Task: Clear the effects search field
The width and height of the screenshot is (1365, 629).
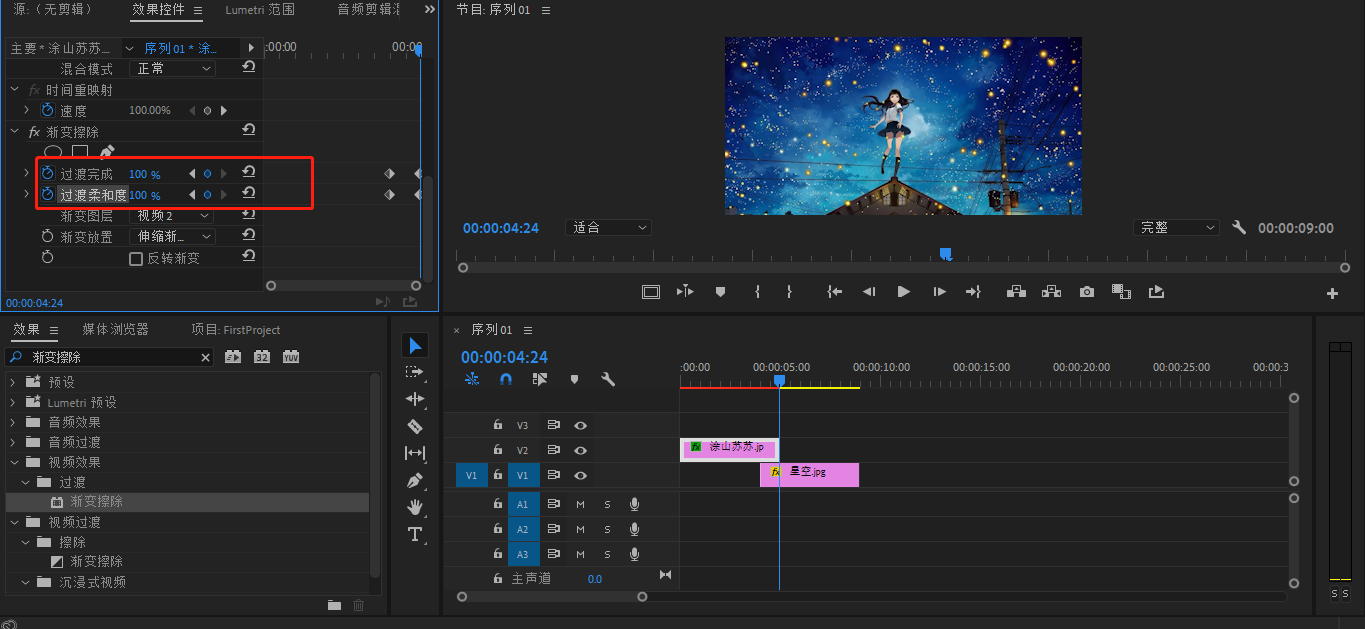Action: click(206, 357)
